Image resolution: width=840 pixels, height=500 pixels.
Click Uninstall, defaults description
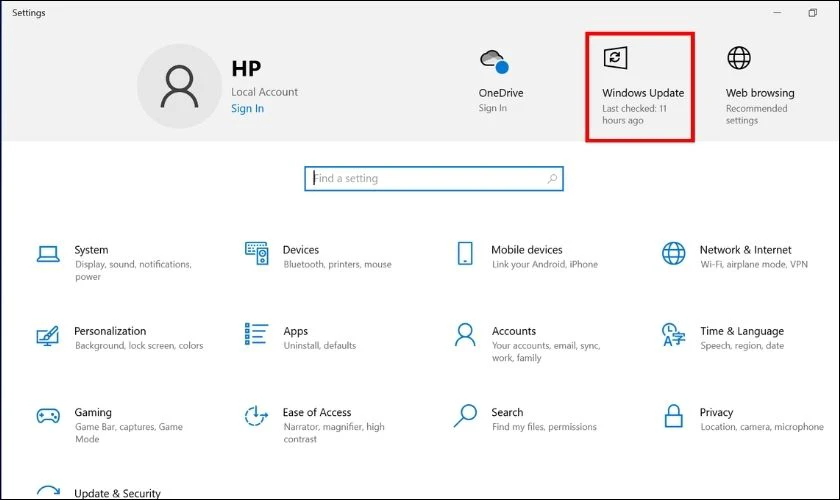point(319,346)
